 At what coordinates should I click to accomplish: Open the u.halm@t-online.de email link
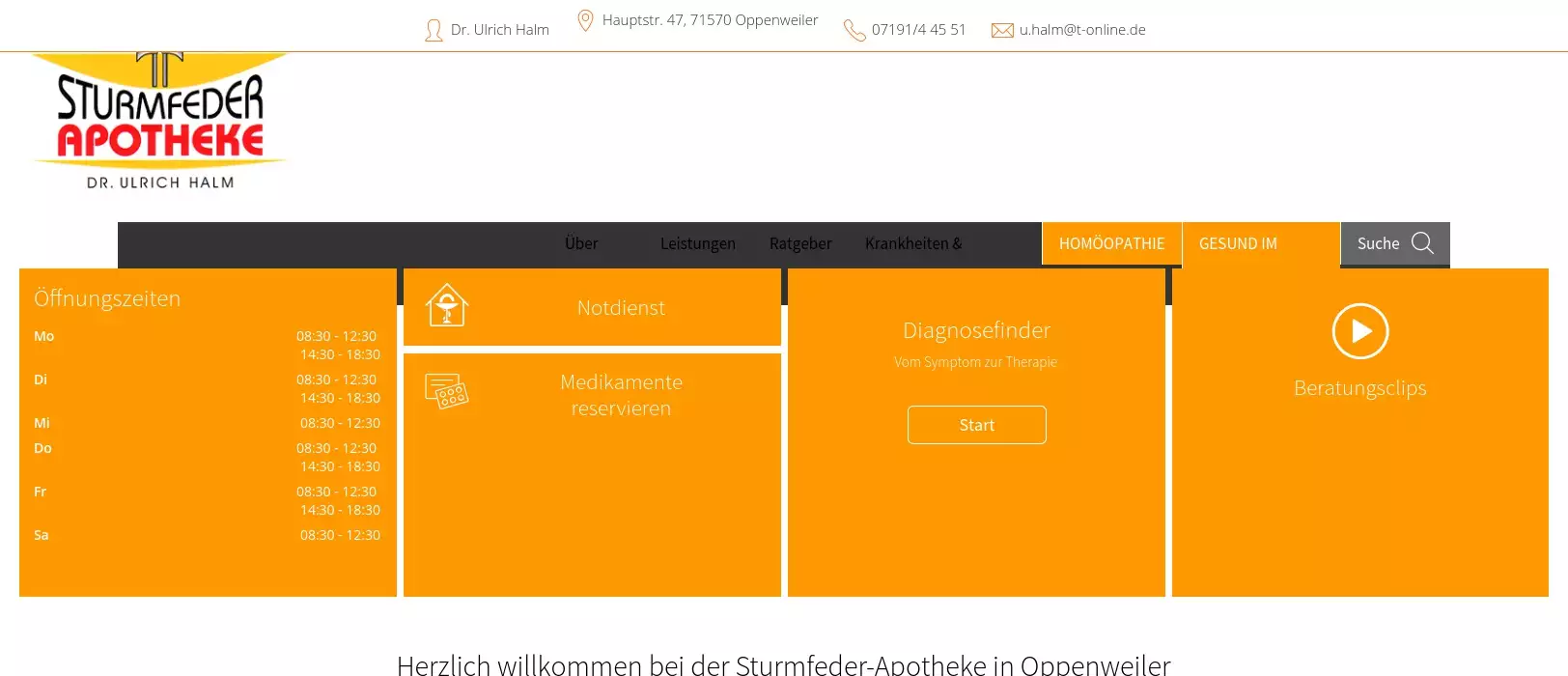click(x=1082, y=30)
